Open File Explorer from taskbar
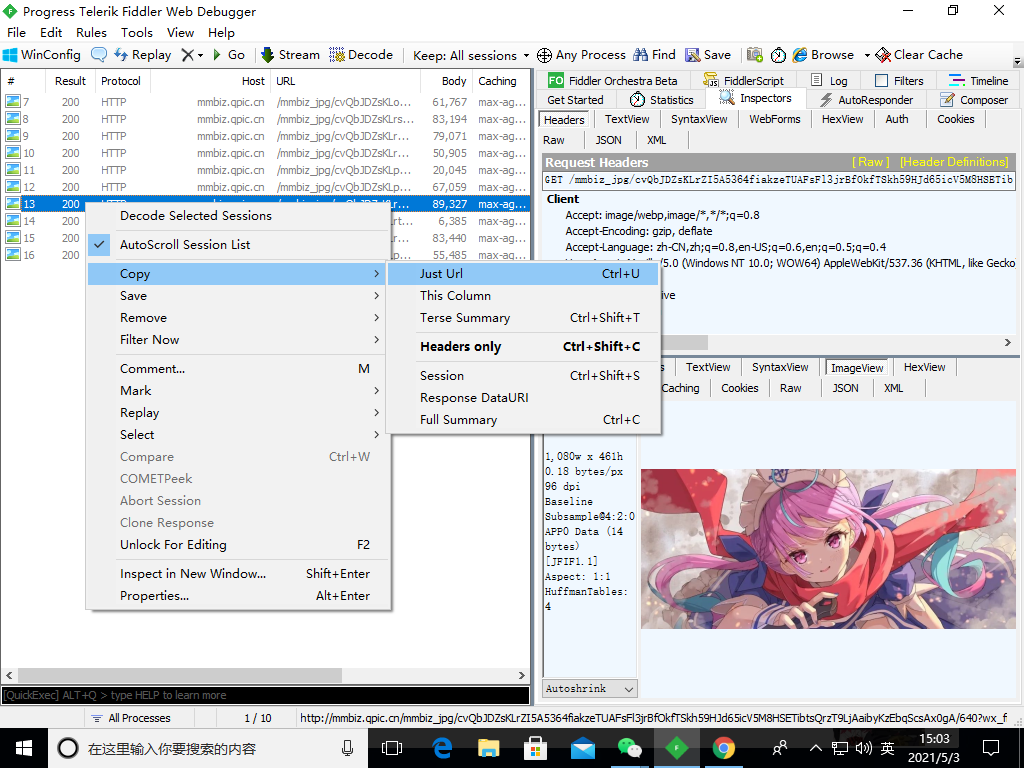This screenshot has width=1024, height=768. pyautogui.click(x=488, y=748)
